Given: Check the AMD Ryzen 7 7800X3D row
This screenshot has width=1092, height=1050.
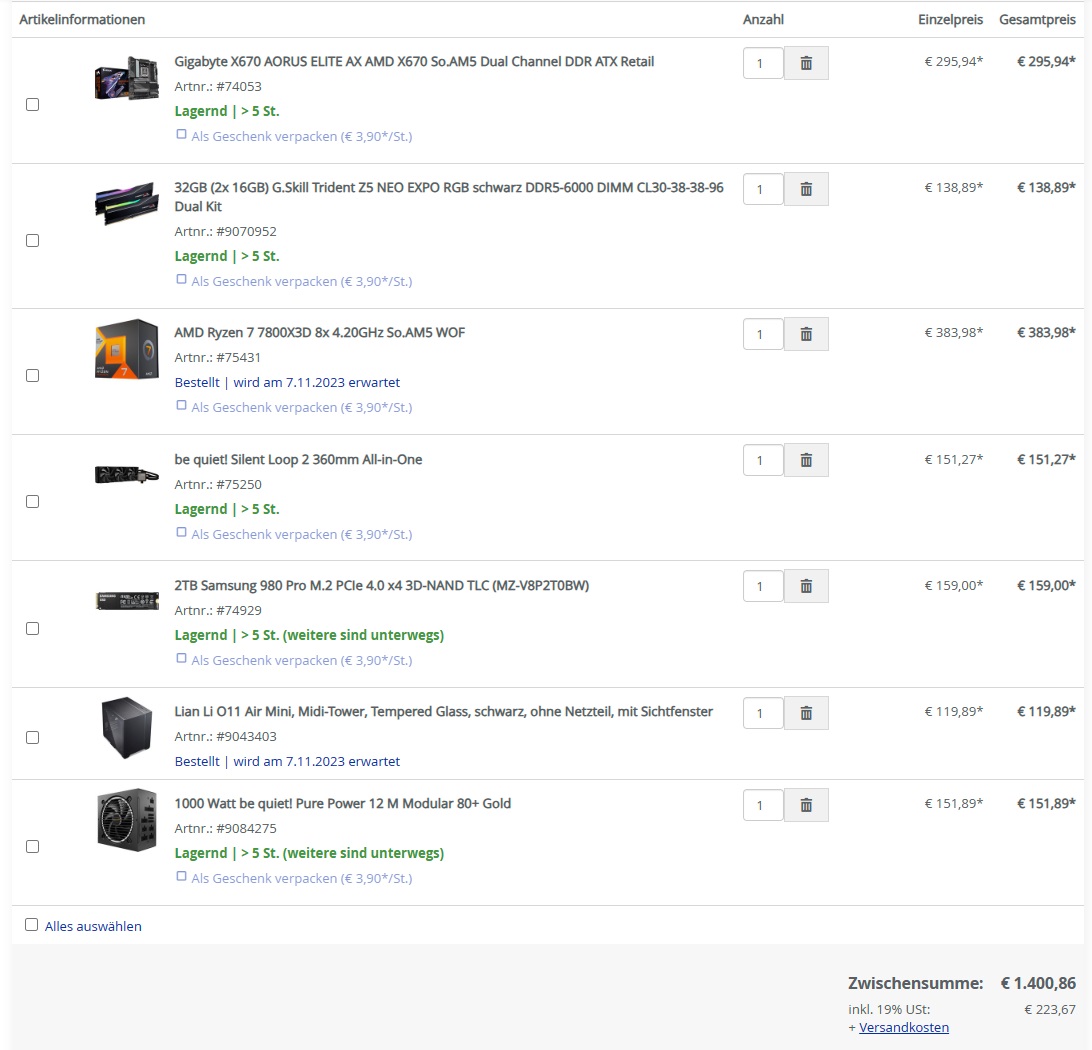Looking at the screenshot, I should [32, 375].
